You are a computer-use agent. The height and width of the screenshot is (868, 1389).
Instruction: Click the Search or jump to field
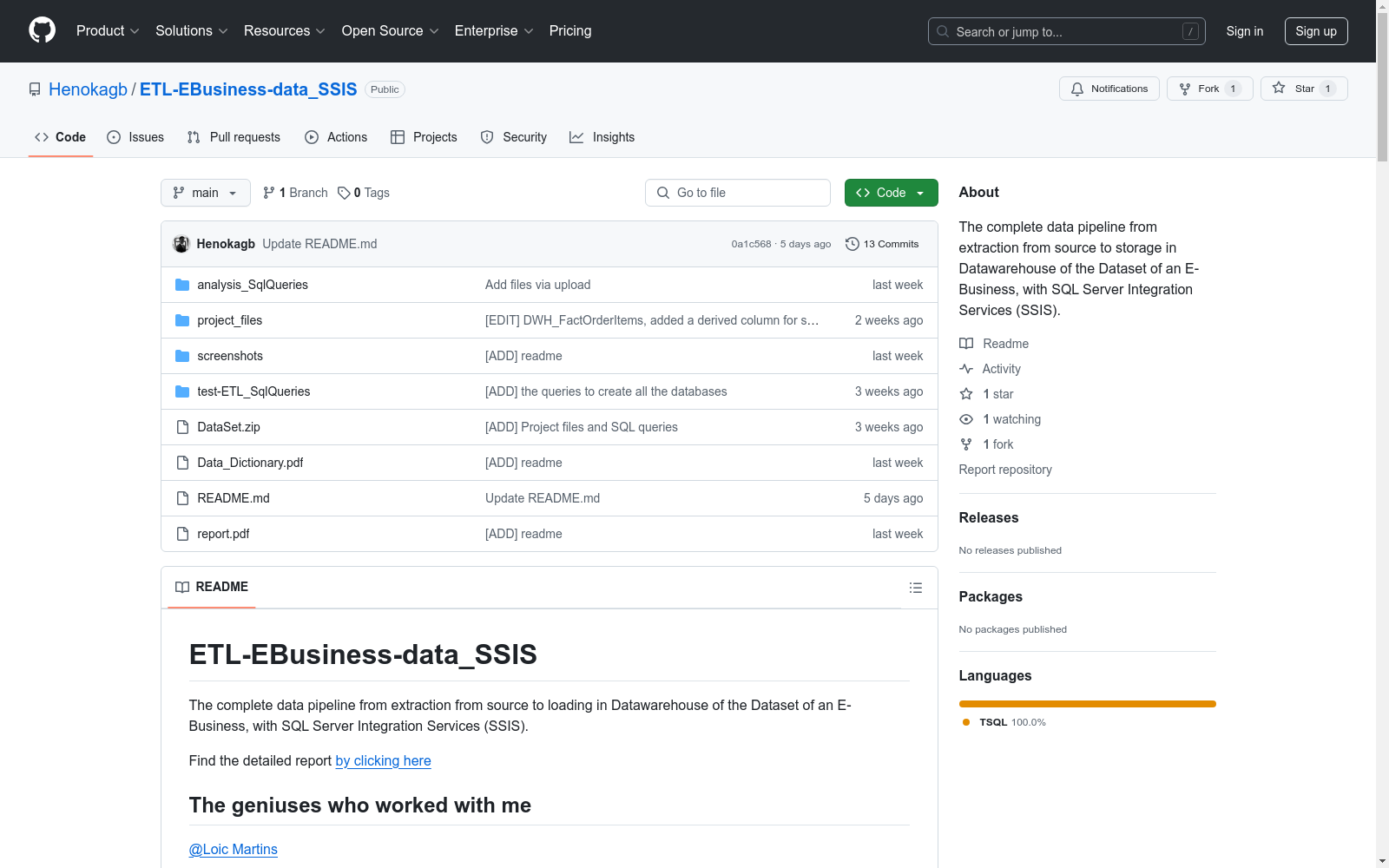click(x=1067, y=31)
